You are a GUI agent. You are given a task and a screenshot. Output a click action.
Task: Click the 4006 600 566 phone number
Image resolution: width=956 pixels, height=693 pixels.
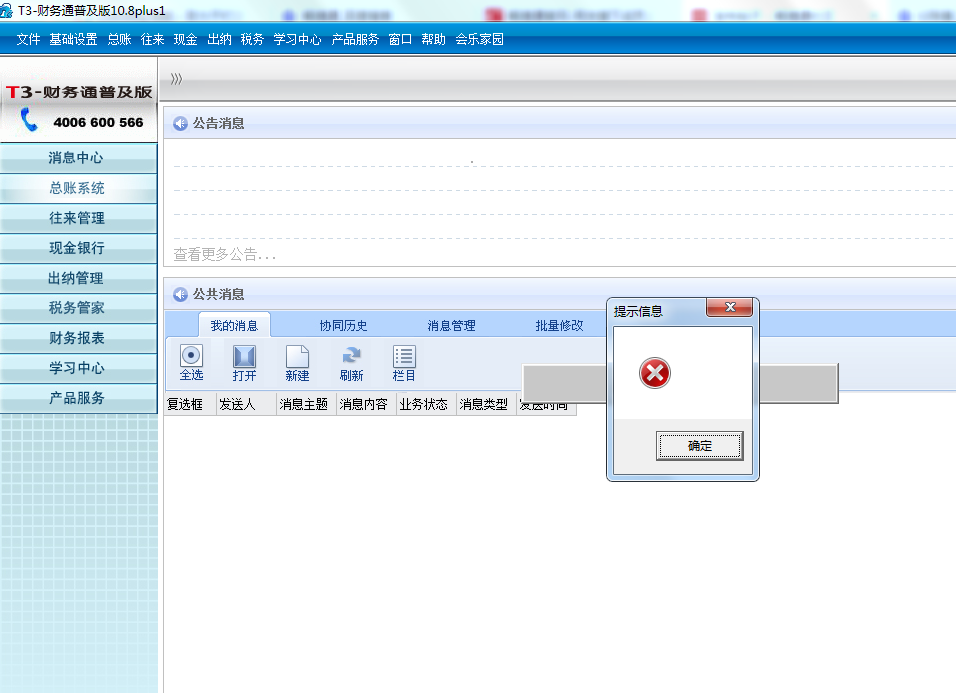pyautogui.click(x=98, y=123)
